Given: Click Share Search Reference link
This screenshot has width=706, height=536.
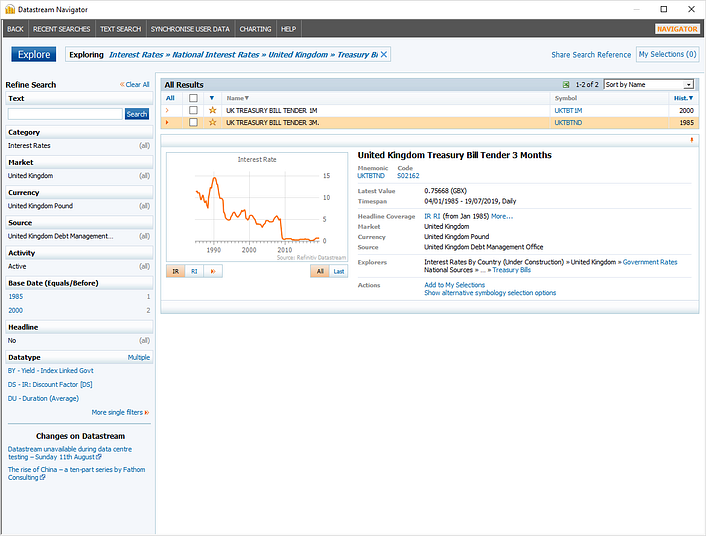Looking at the screenshot, I should tap(591, 55).
